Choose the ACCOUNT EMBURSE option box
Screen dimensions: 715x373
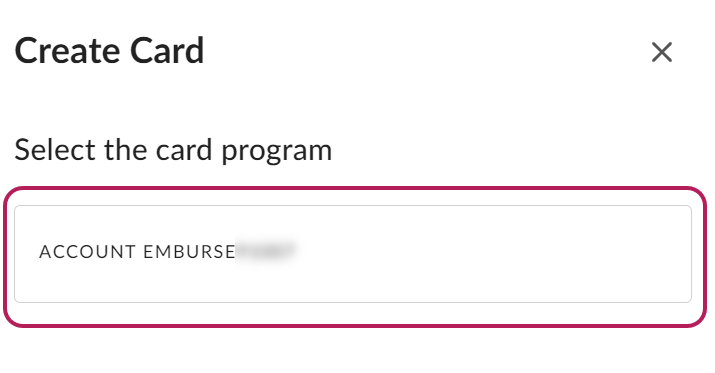click(x=353, y=254)
